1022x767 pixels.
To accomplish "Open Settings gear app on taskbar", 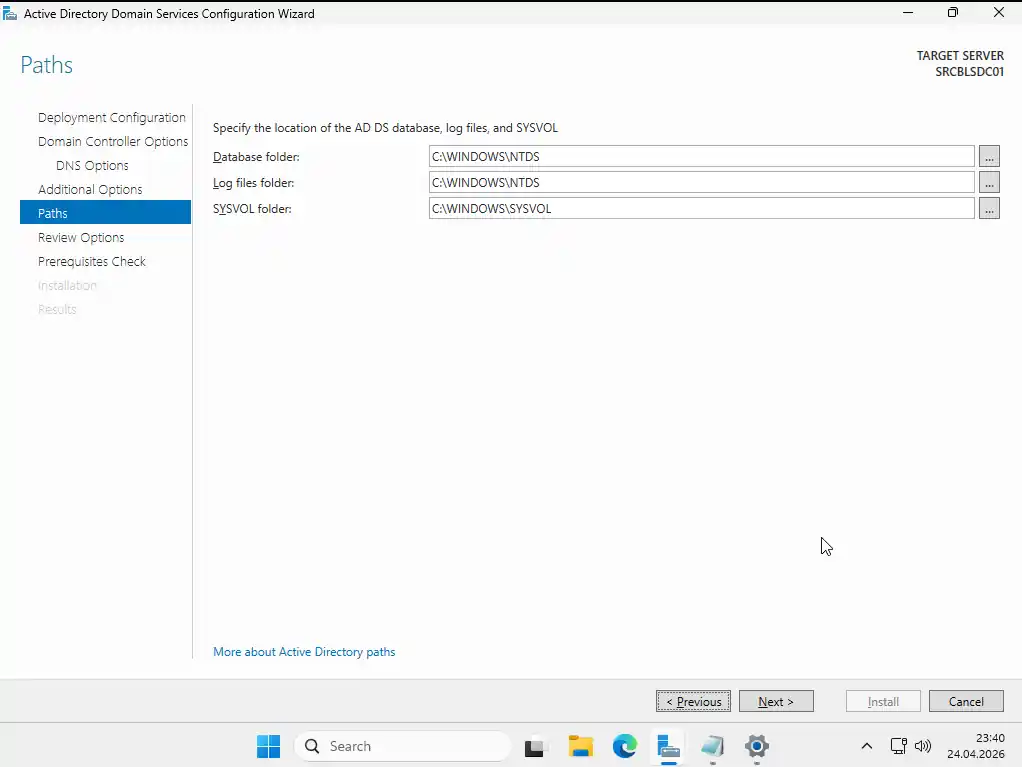I will coord(757,746).
